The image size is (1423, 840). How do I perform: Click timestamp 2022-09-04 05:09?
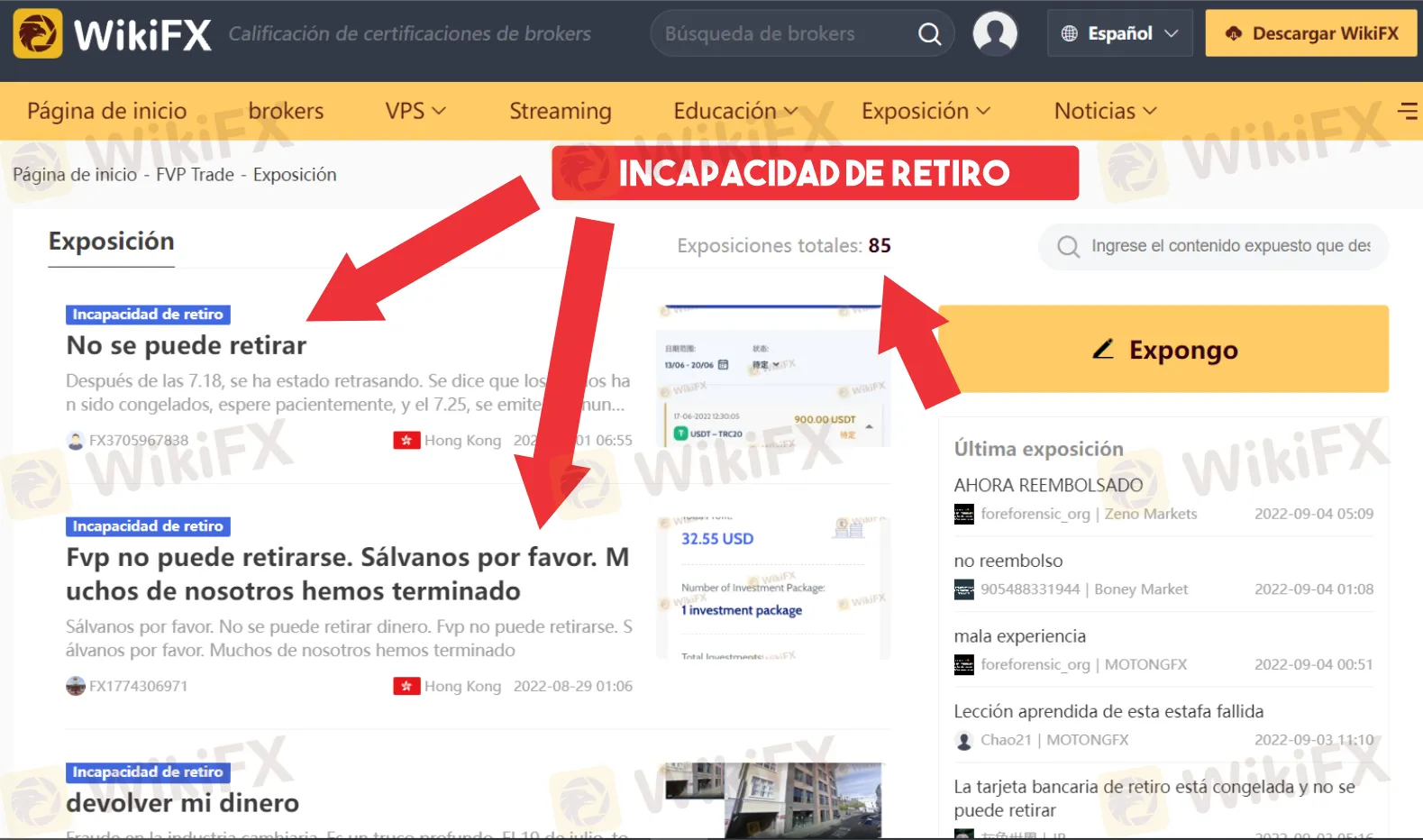tap(1314, 514)
